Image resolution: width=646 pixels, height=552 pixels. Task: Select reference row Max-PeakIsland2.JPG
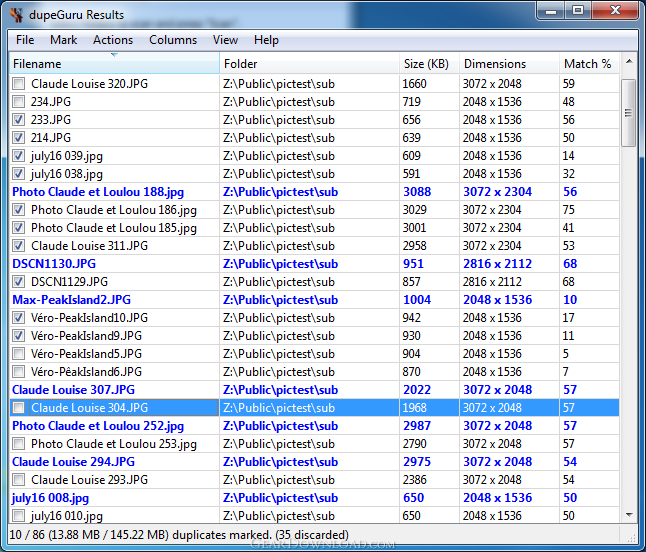click(314, 300)
